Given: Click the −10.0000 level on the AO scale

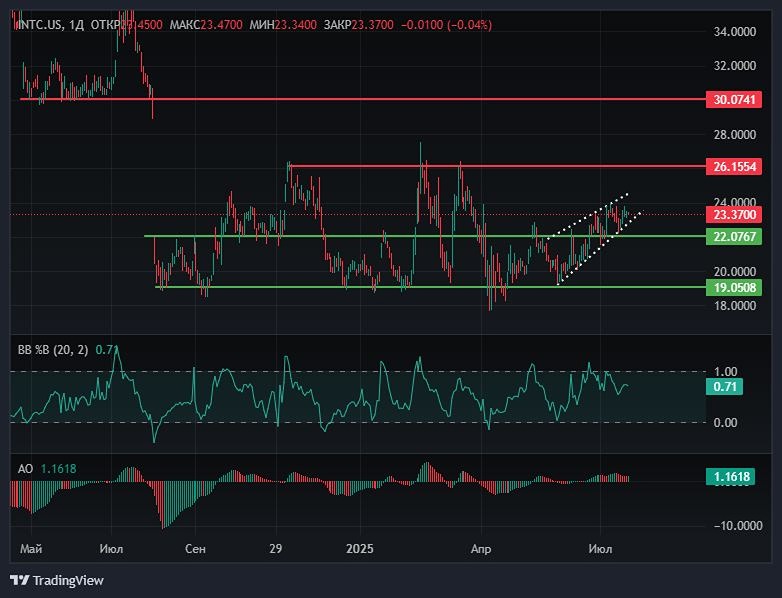Looking at the screenshot, I should [738, 526].
